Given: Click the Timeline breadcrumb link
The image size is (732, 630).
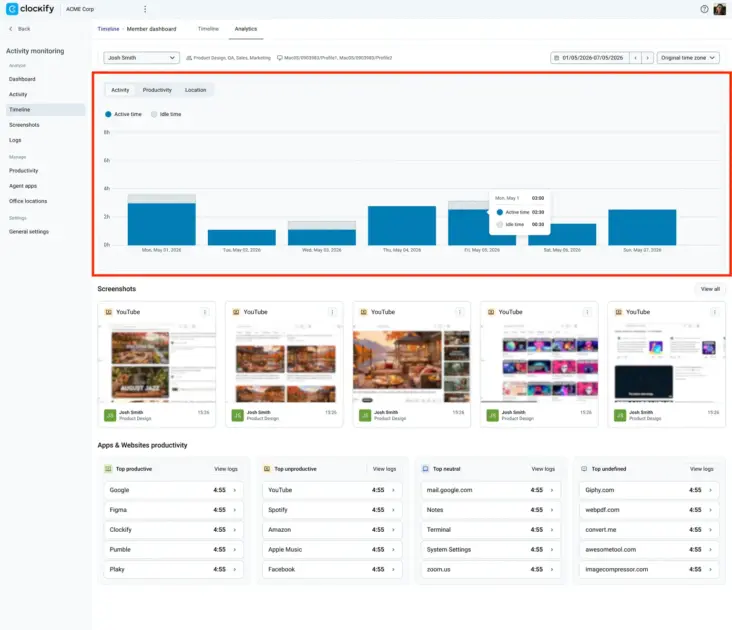Looking at the screenshot, I should 108,29.
